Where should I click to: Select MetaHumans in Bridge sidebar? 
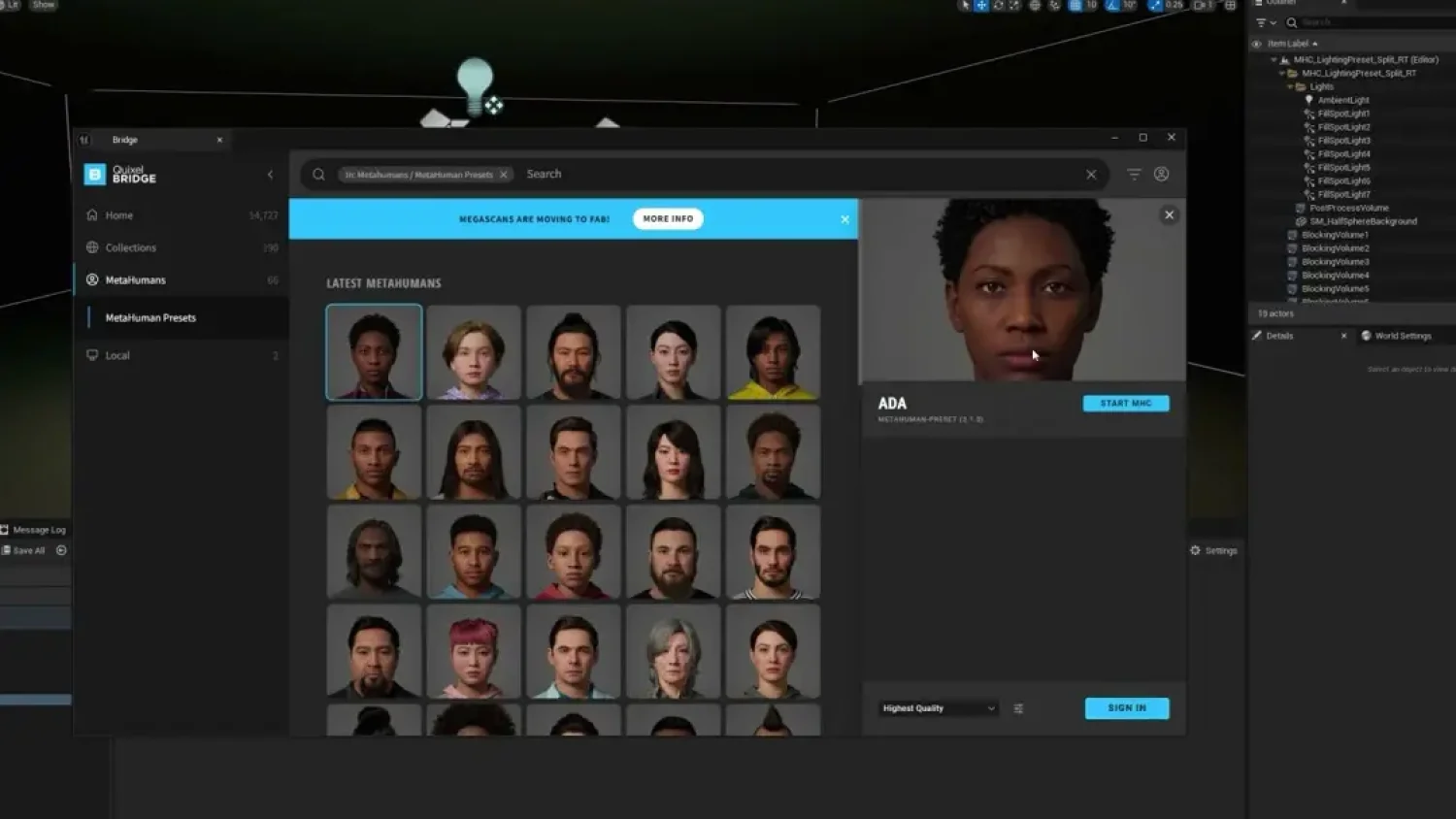click(x=182, y=279)
